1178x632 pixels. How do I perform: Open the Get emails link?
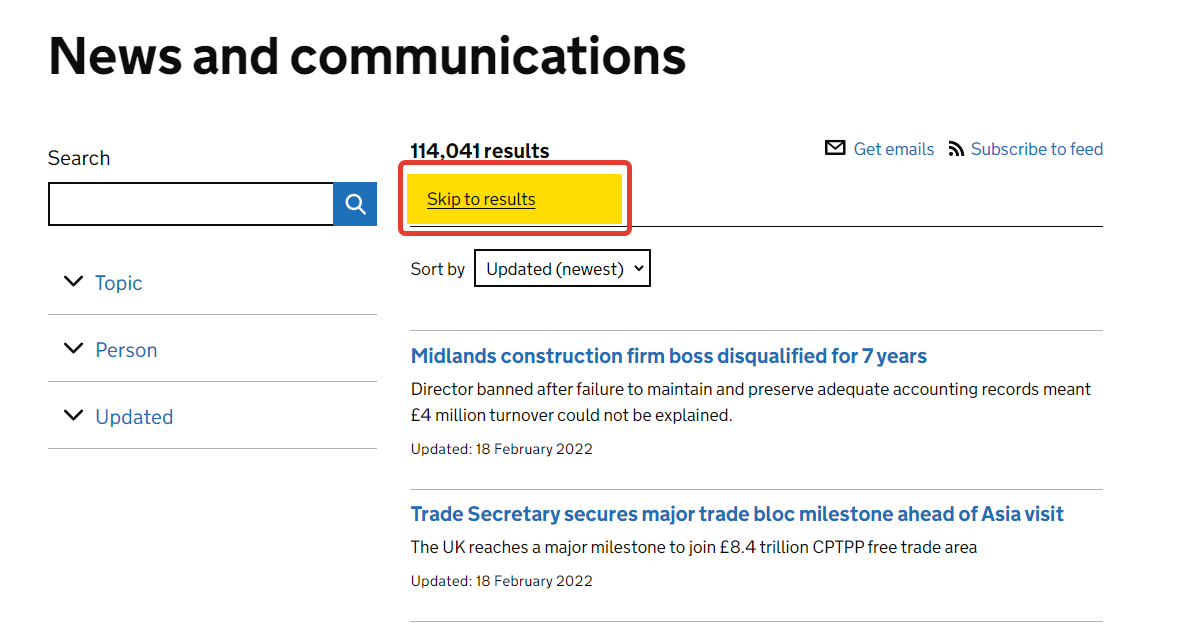click(893, 149)
